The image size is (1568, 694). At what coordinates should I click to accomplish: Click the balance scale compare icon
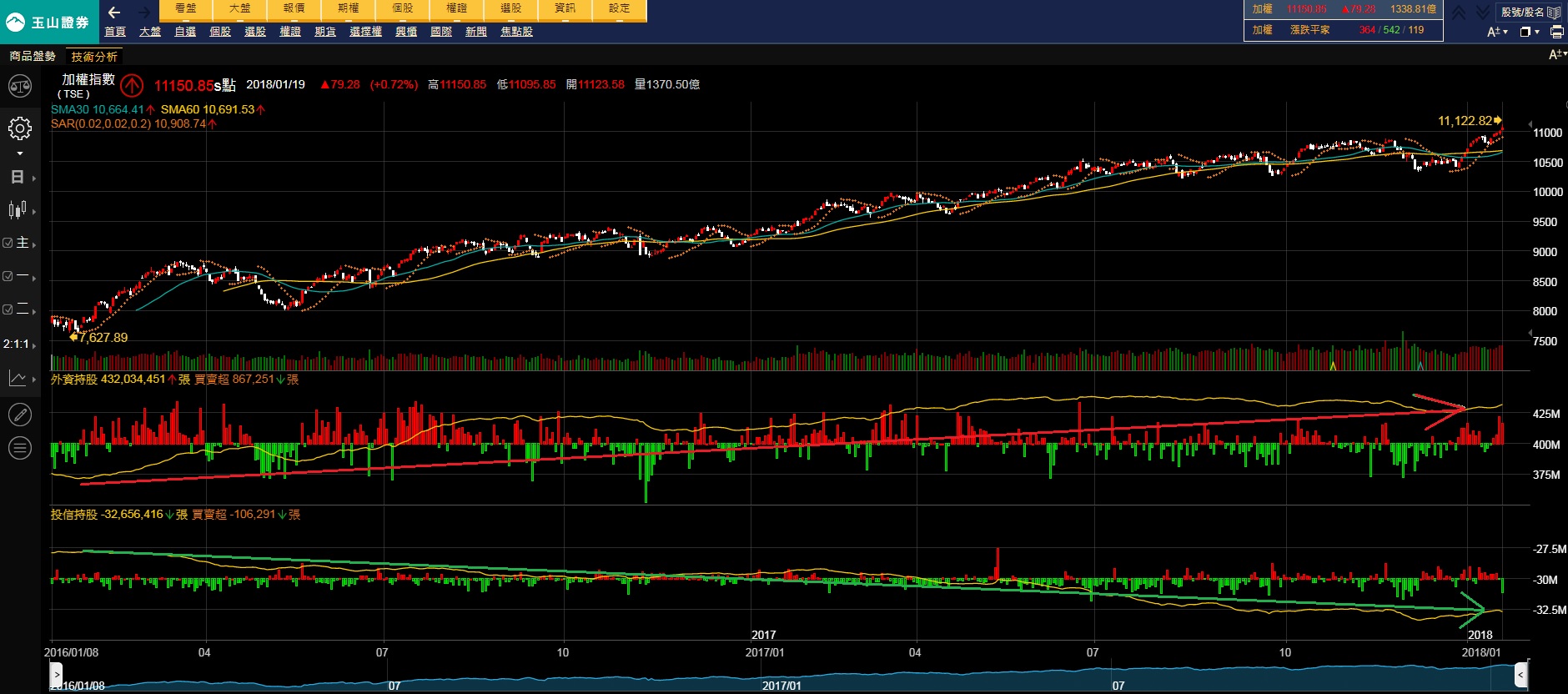pos(19,86)
